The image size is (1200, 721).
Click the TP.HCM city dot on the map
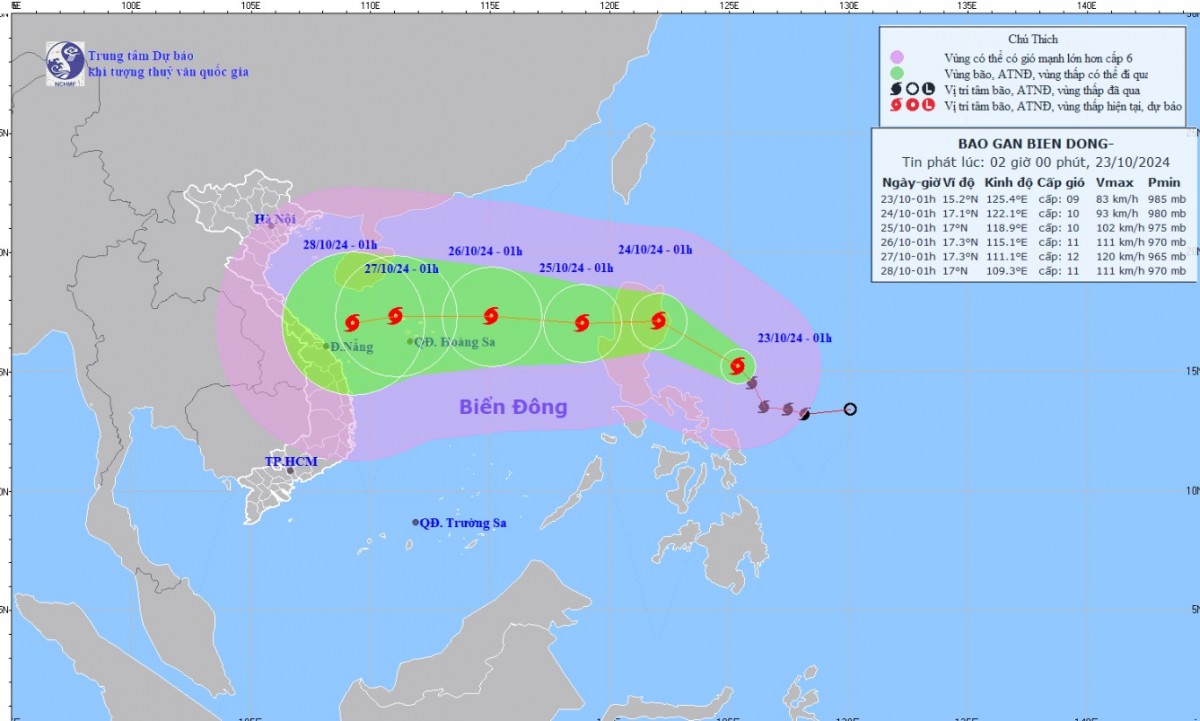point(290,470)
